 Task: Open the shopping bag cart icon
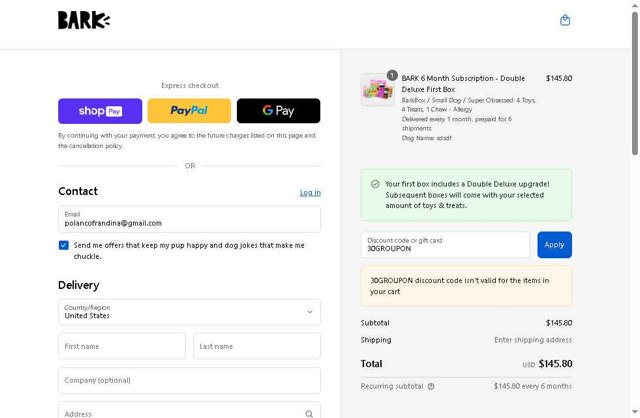point(565,20)
